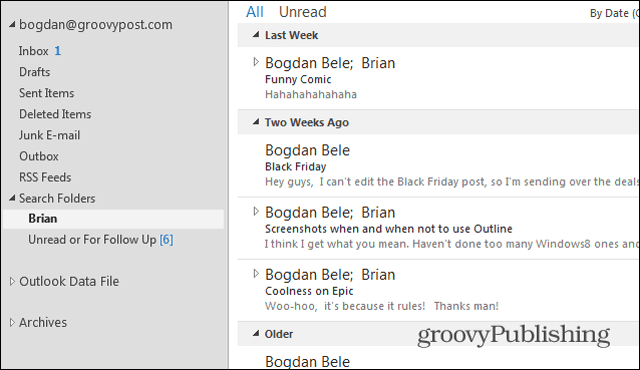Collapse the Last Week message group
The image size is (640, 370).
click(x=256, y=35)
